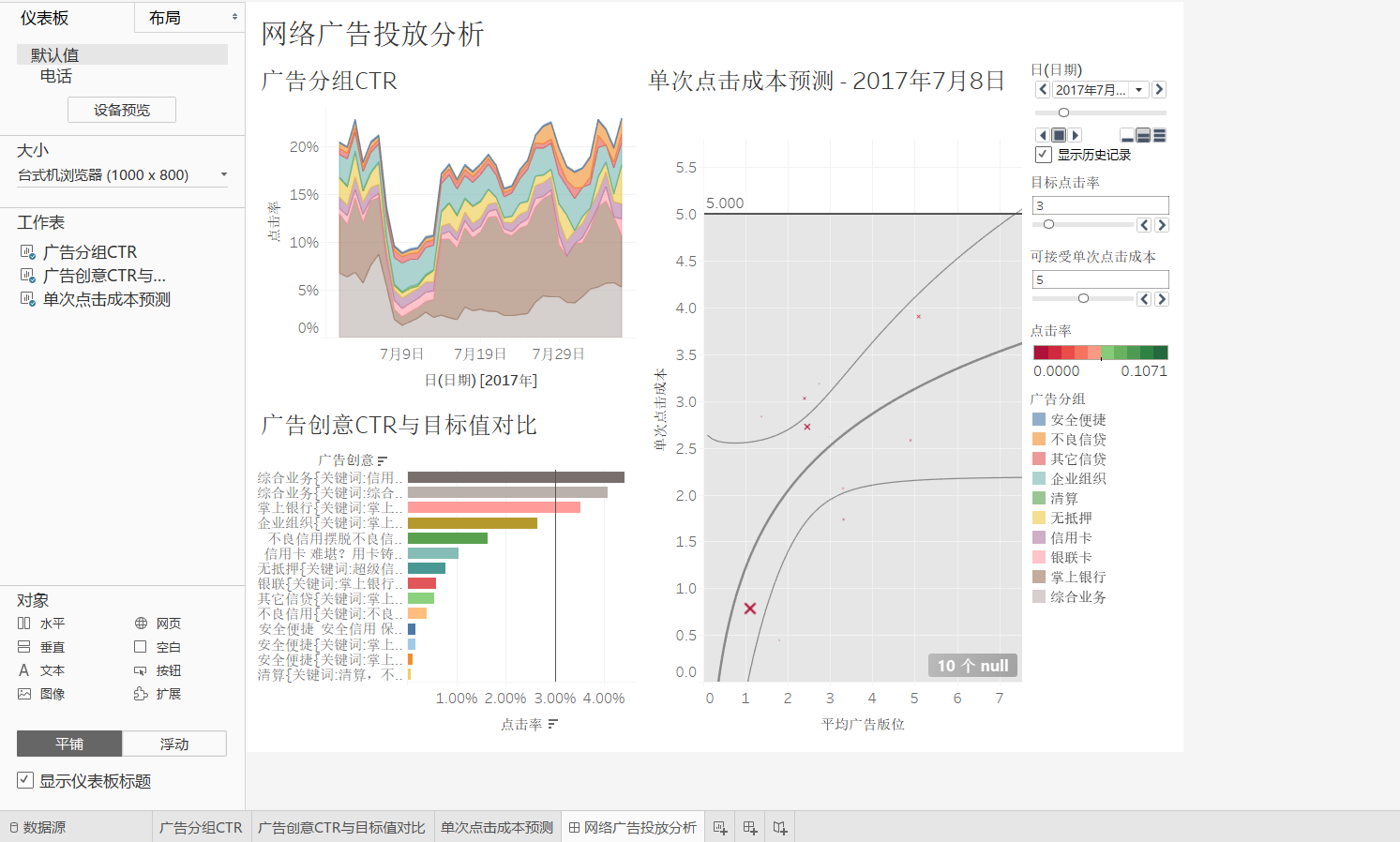Play date animation backward
Viewport: 1400px width, 842px height.
1042,135
